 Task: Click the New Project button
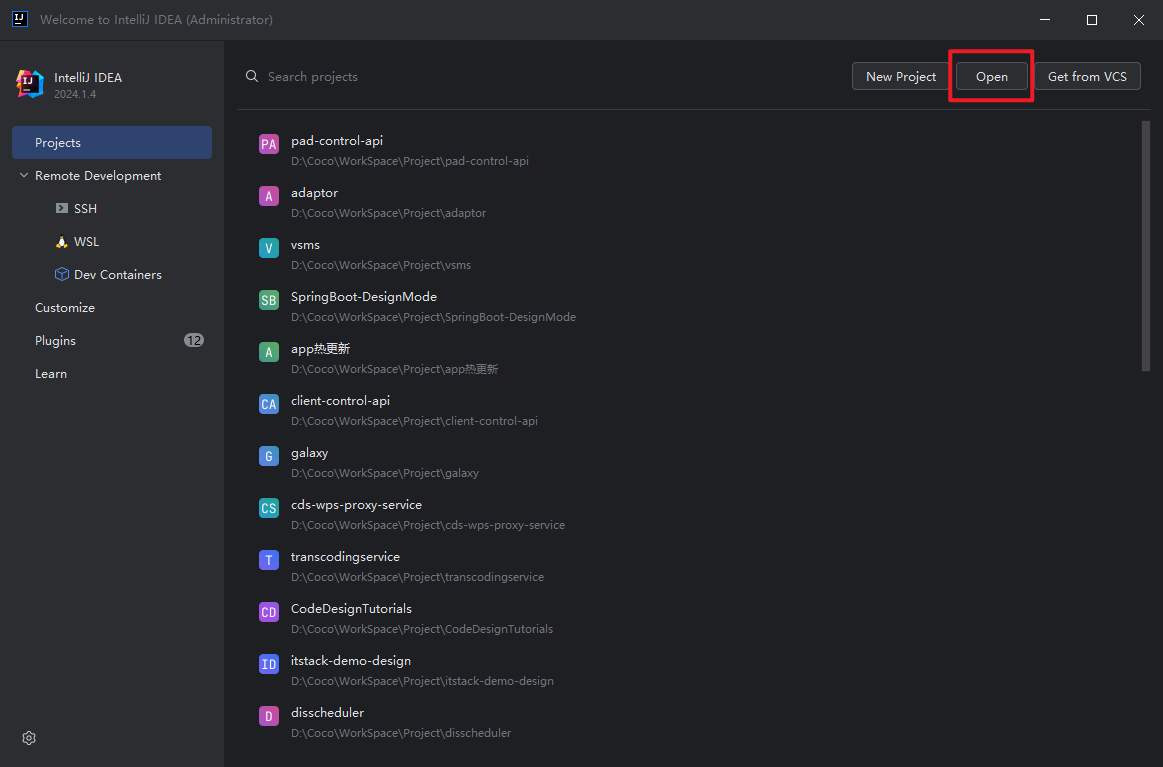click(900, 76)
